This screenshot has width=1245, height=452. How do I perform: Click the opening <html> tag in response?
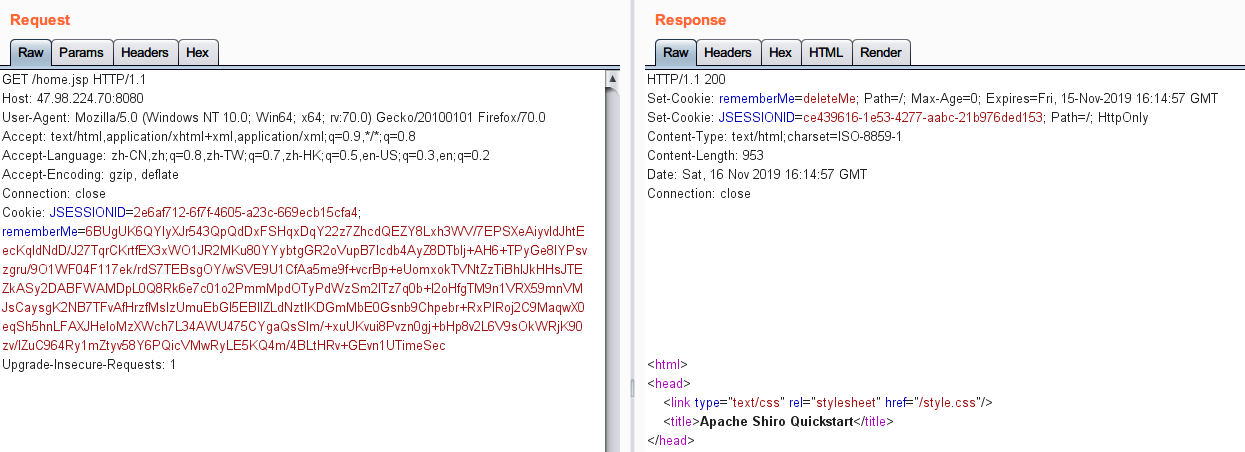667,364
